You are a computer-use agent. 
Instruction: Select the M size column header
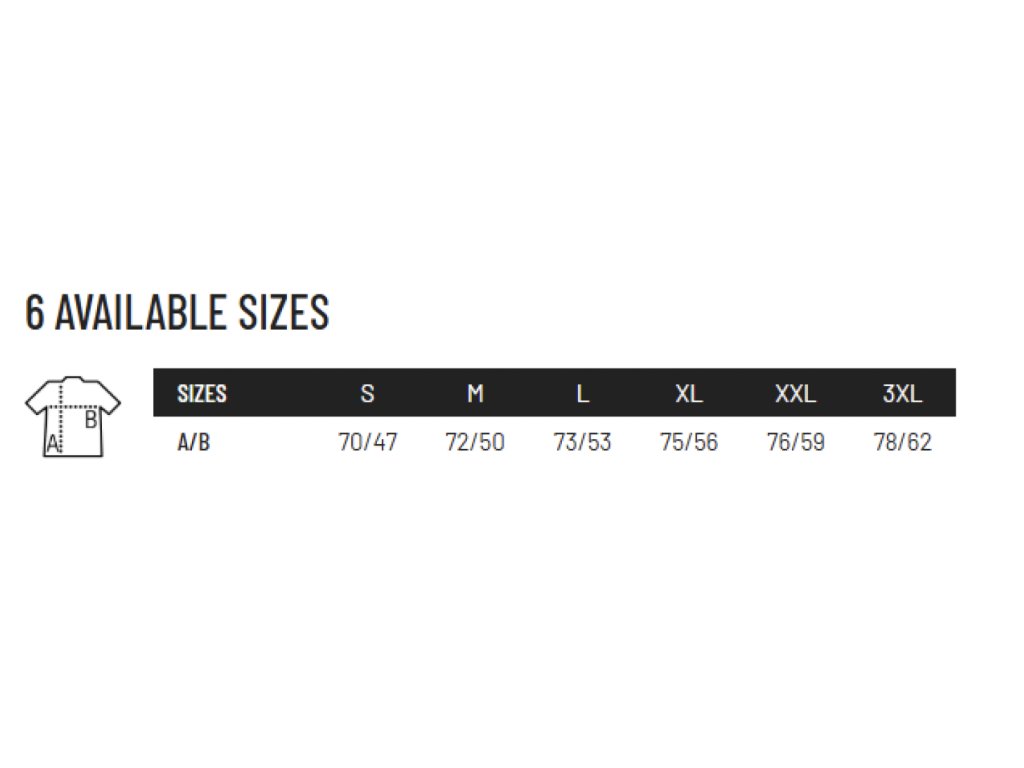coord(475,394)
